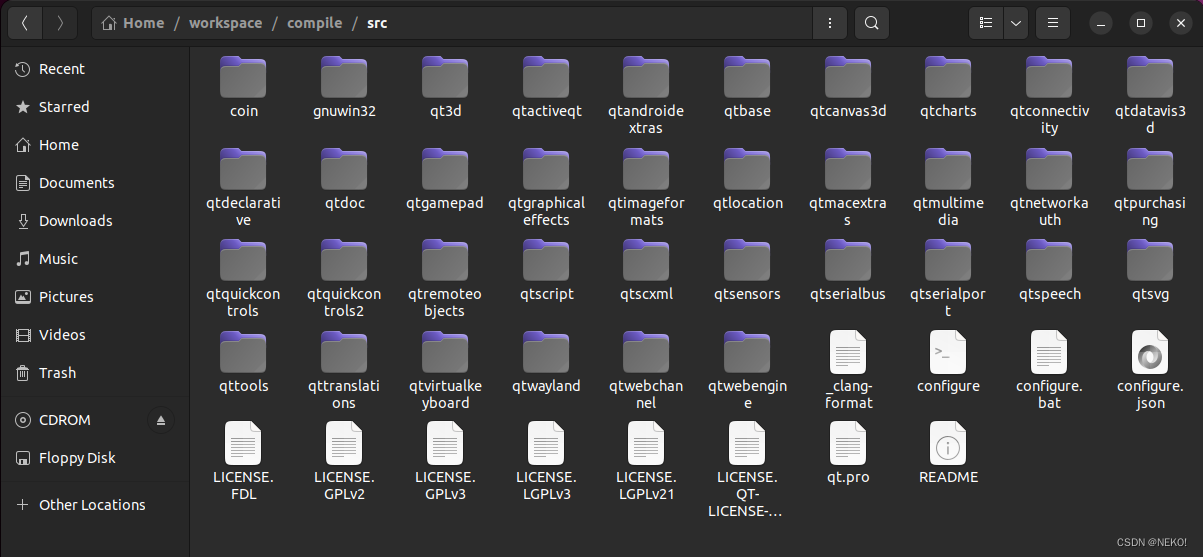Image resolution: width=1203 pixels, height=557 pixels.
Task: Open the view options dropdown arrow
Action: click(x=1016, y=22)
